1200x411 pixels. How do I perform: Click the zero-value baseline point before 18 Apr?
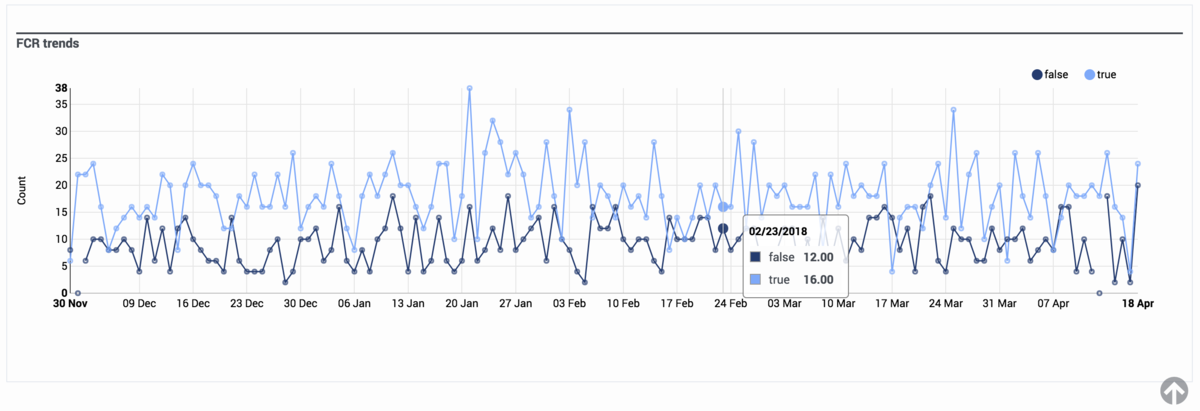(1099, 293)
